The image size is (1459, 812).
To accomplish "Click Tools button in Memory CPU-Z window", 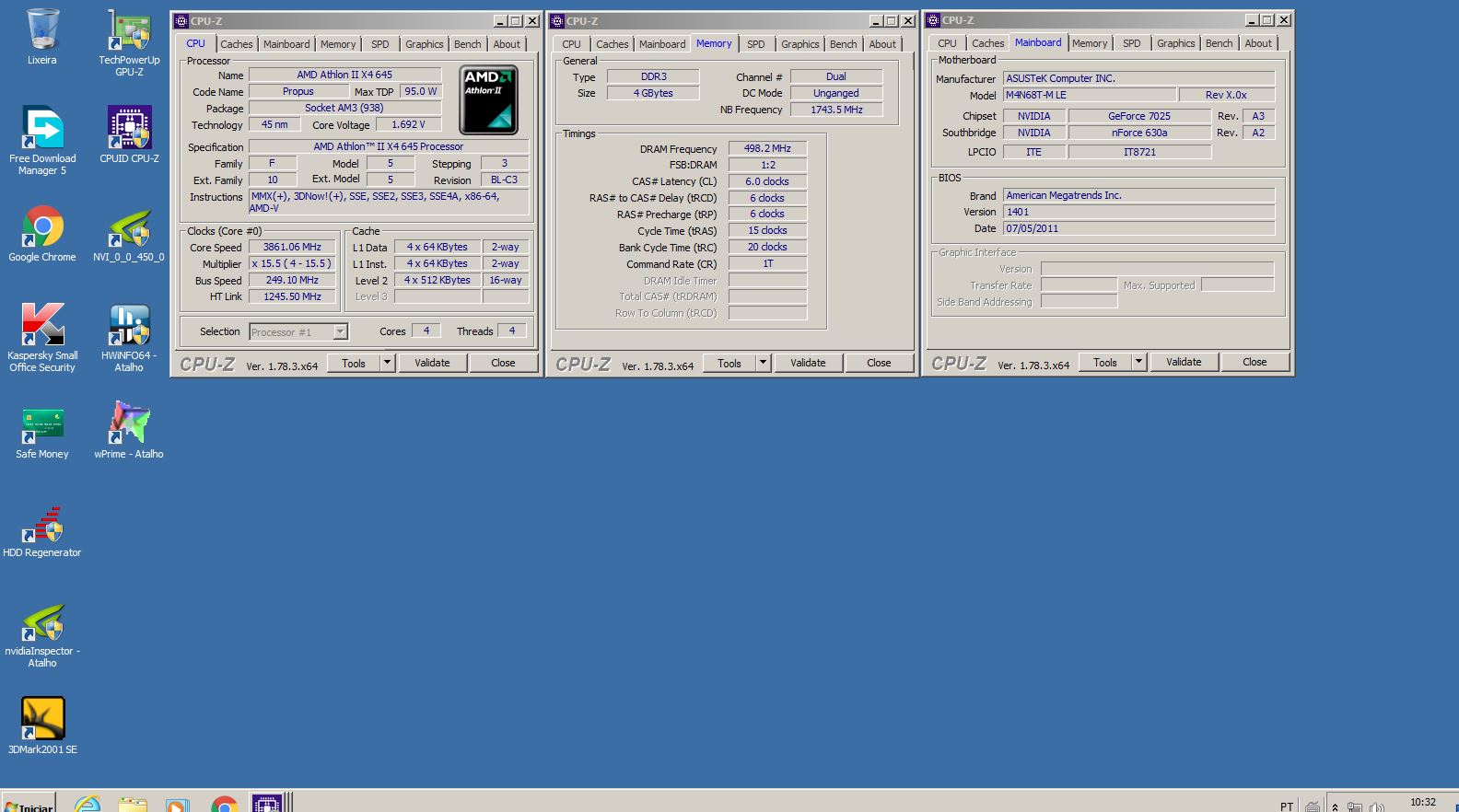I will [x=729, y=363].
